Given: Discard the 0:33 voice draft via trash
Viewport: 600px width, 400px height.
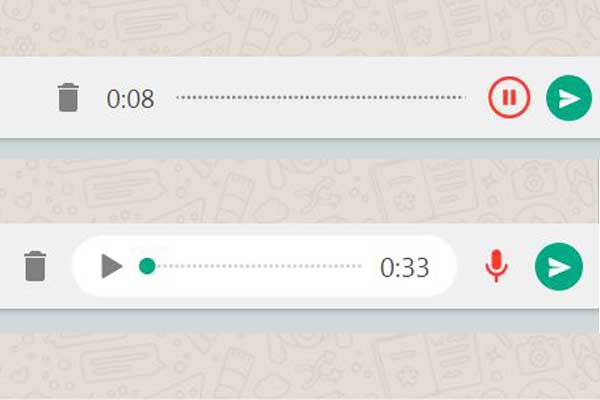Looking at the screenshot, I should click(35, 266).
